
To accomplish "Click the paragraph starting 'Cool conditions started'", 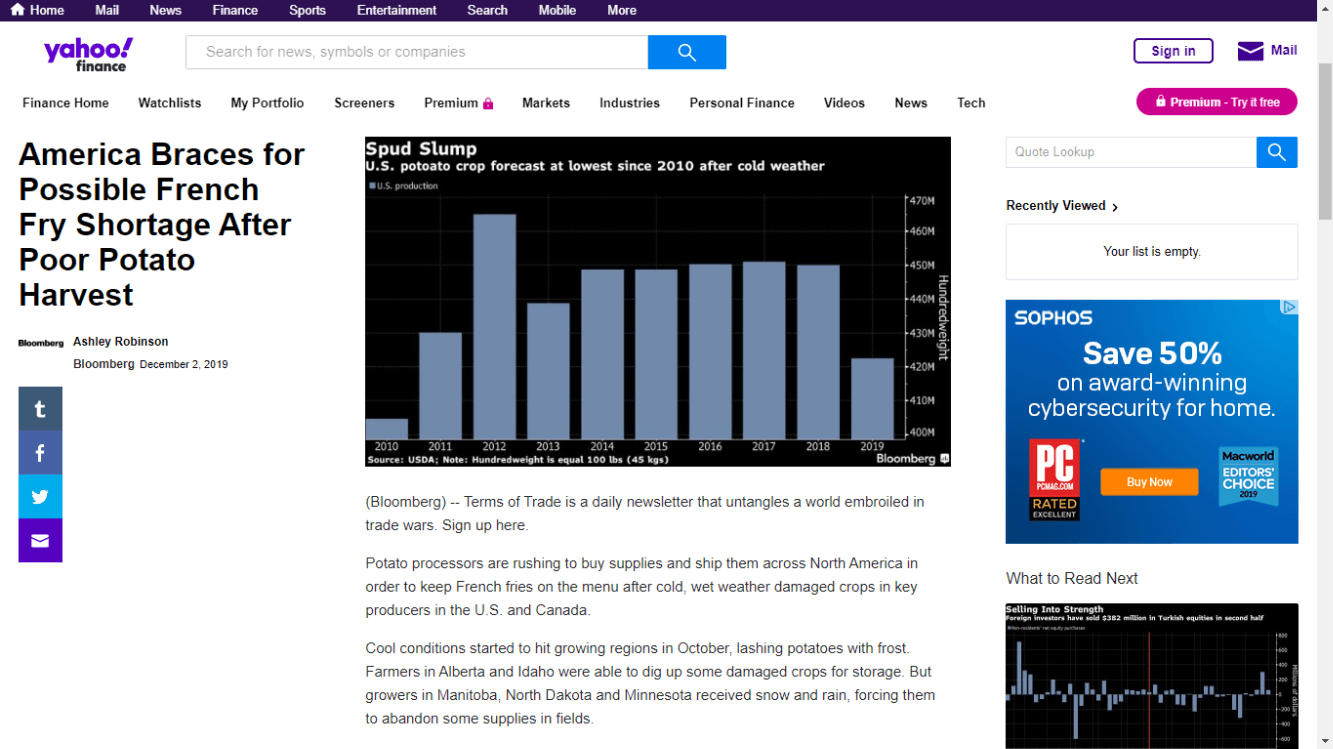I will click(x=650, y=683).
